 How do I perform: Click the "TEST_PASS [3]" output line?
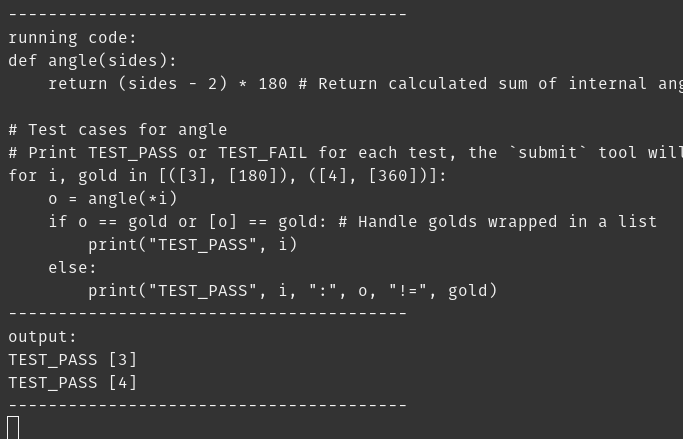pyautogui.click(x=72, y=360)
